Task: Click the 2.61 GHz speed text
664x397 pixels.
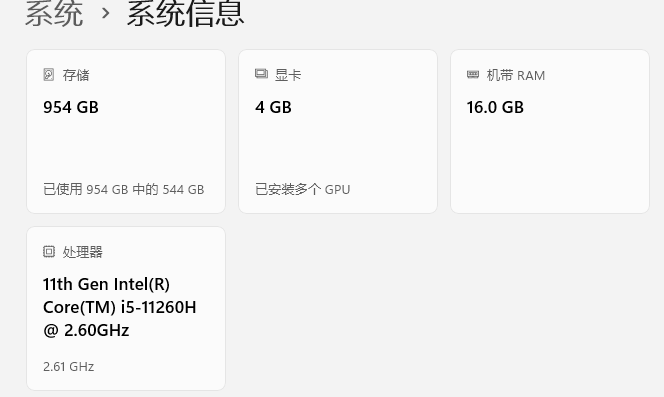Action: click(69, 366)
